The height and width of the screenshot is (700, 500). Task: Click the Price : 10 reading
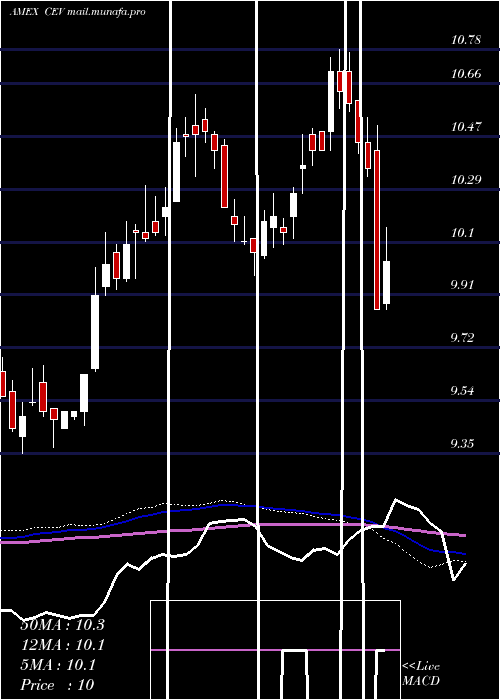coord(57,685)
